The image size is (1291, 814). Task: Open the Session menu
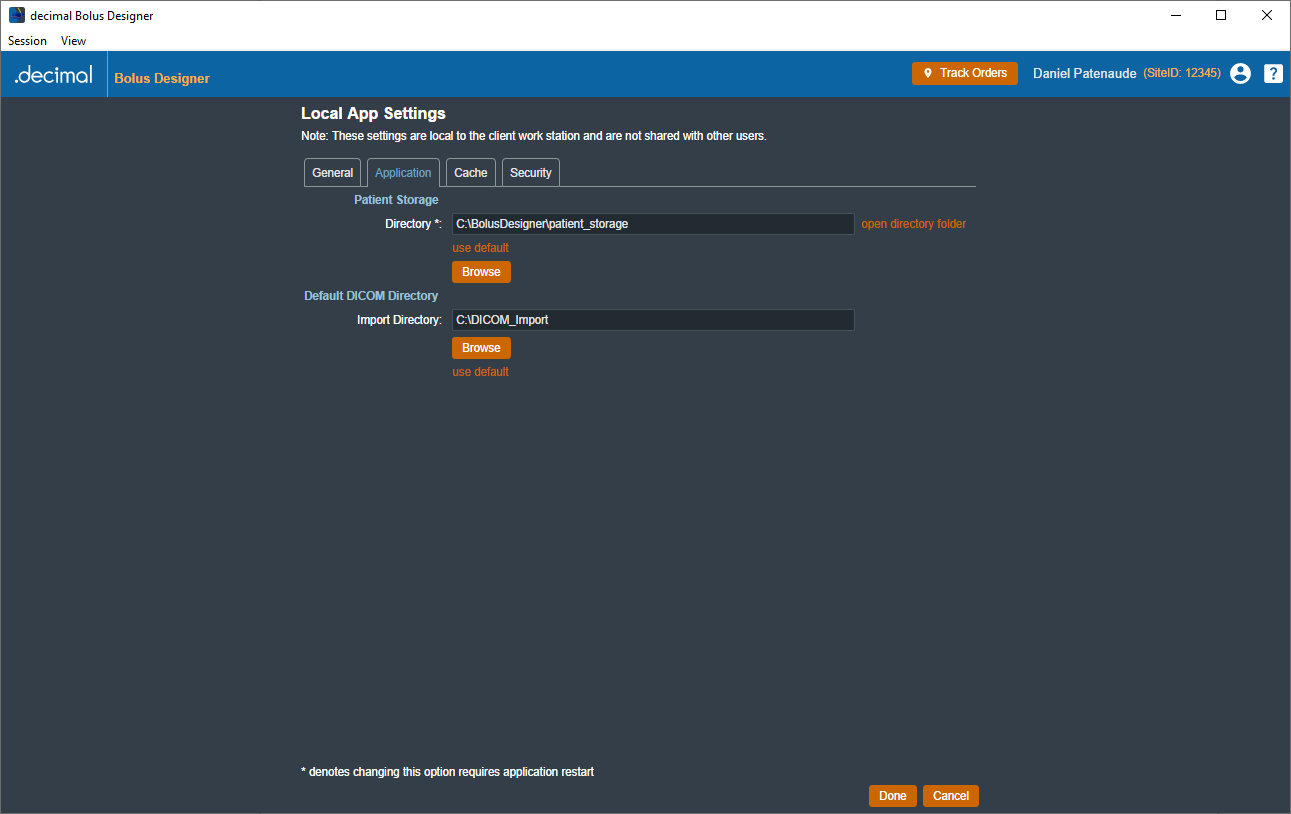27,41
